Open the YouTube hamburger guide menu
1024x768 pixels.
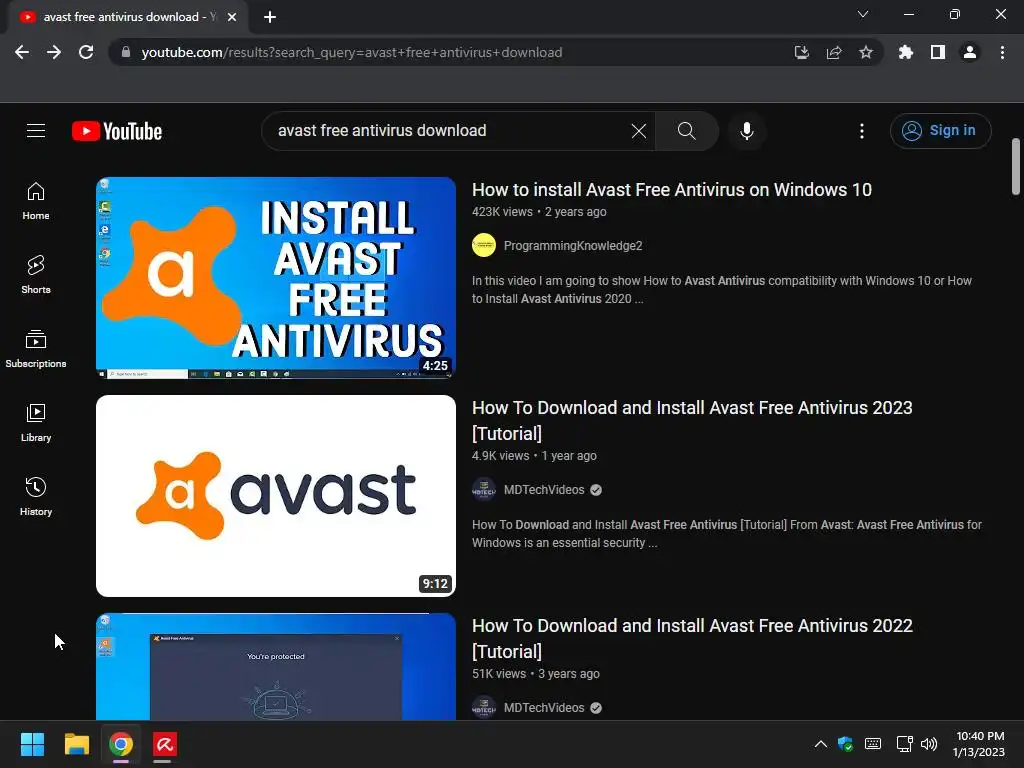36,131
